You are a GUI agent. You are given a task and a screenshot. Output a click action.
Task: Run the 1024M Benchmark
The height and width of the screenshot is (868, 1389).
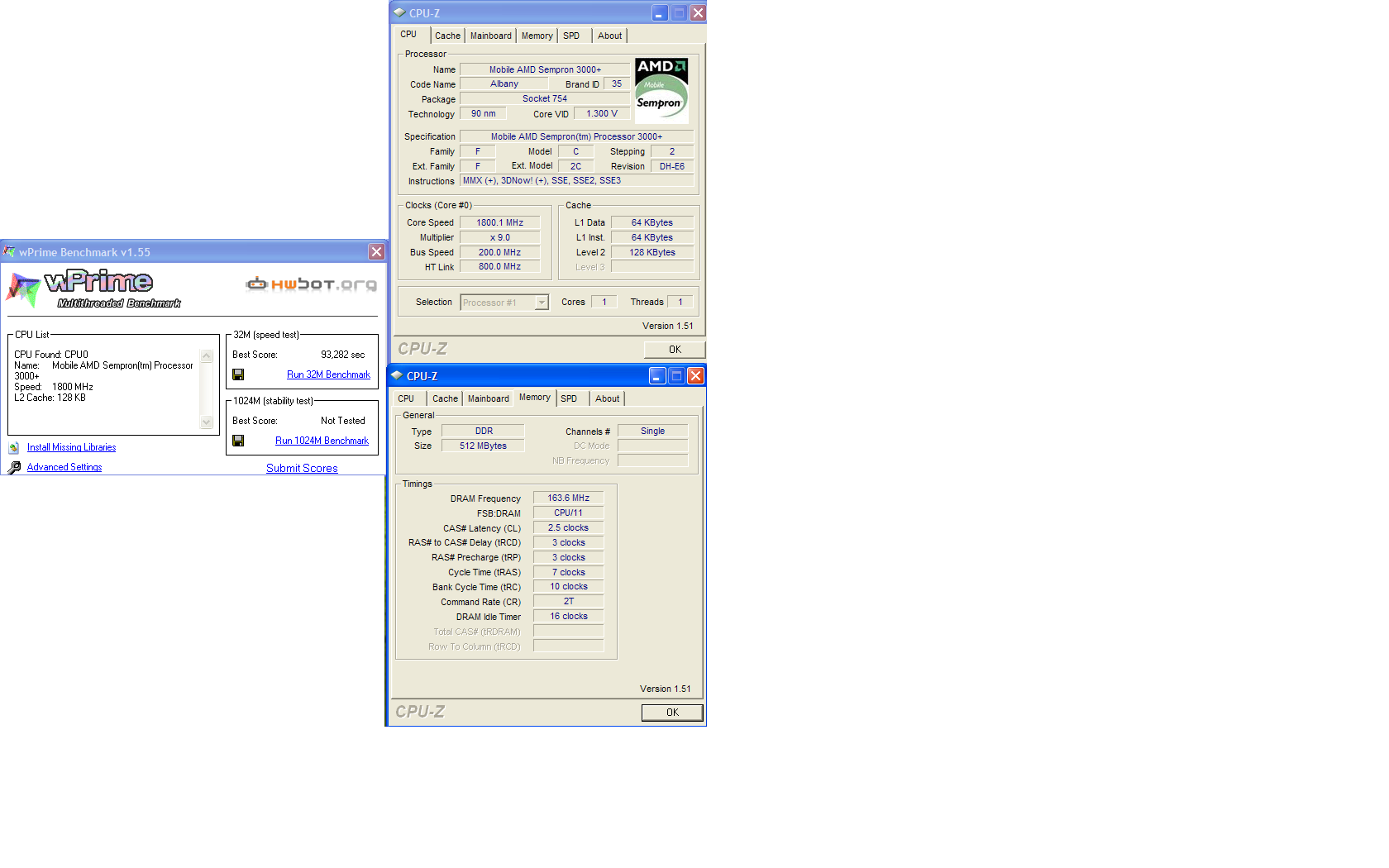click(x=322, y=441)
